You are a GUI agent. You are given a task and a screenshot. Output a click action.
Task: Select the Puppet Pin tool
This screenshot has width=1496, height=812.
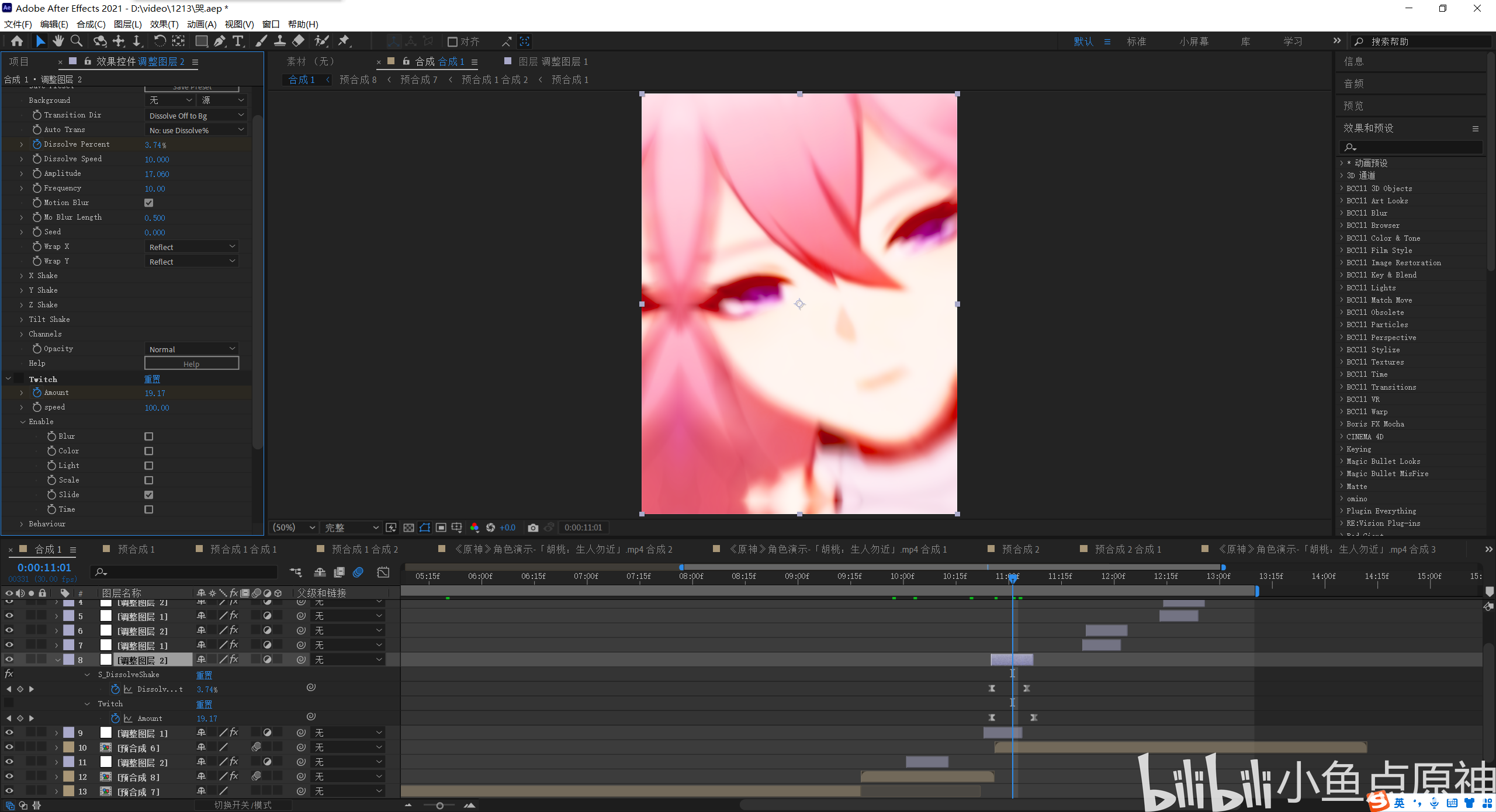point(344,41)
